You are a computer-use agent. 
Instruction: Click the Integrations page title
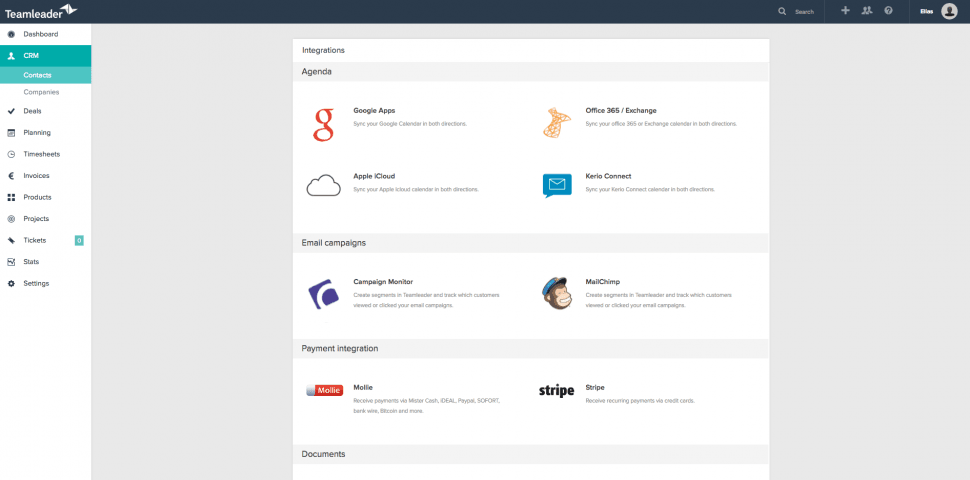324,51
